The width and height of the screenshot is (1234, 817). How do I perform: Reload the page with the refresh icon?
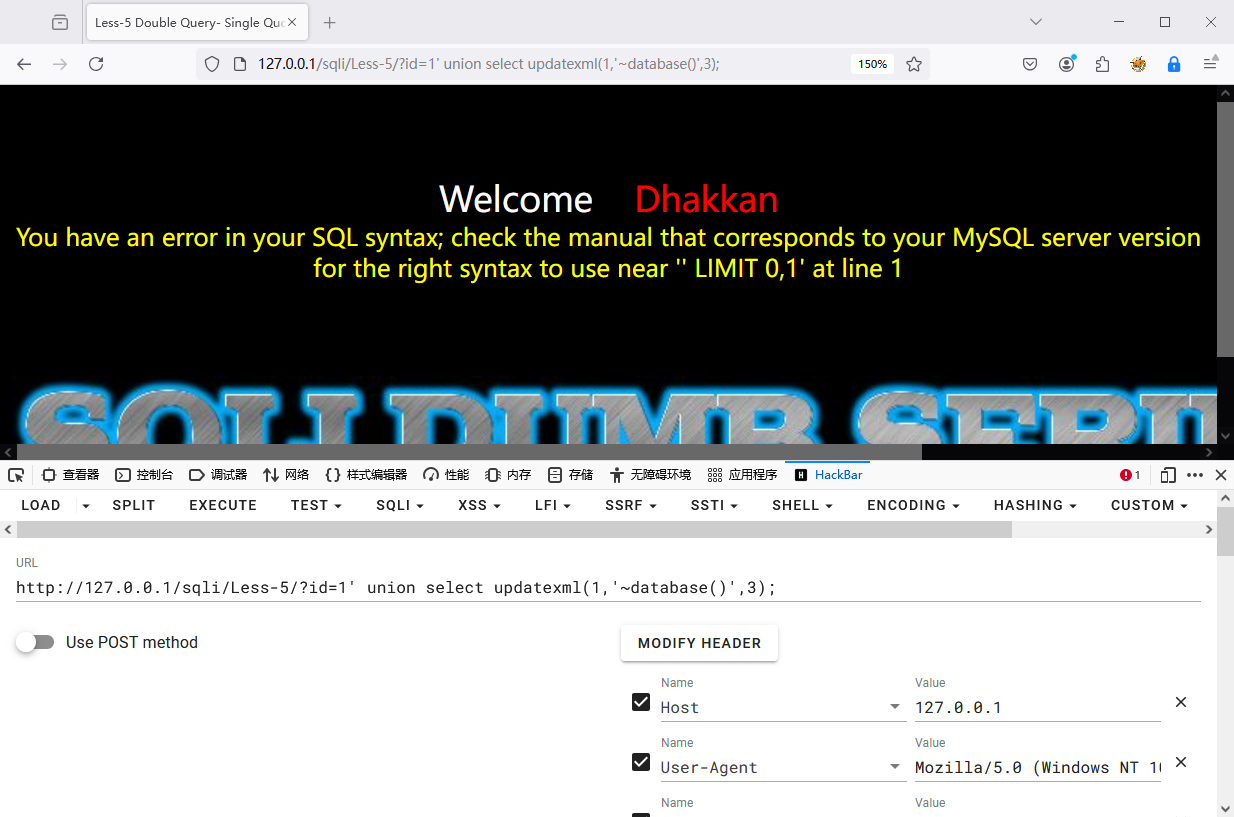click(x=96, y=64)
